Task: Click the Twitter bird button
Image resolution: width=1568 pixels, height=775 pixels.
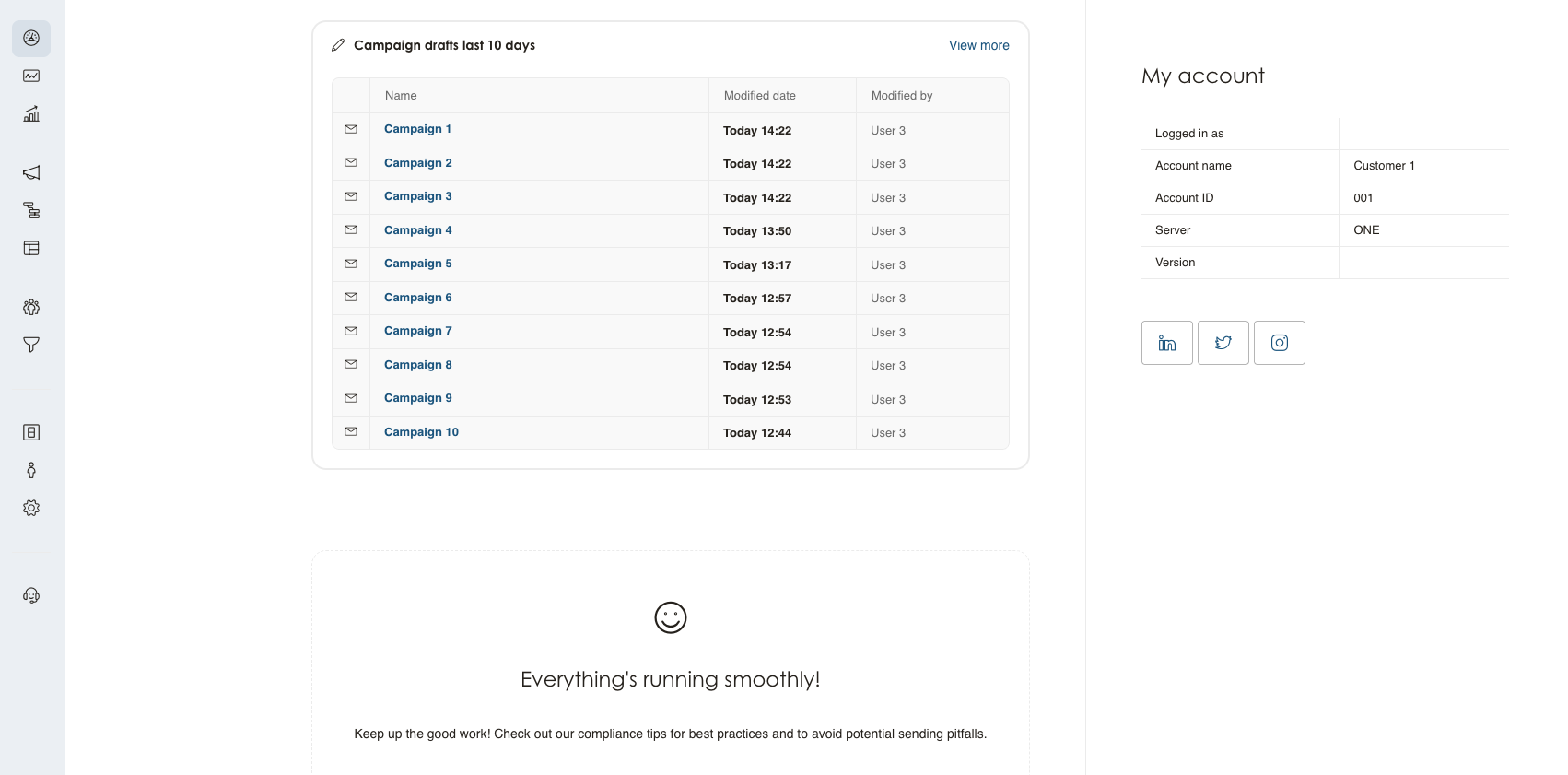Action: (x=1223, y=343)
